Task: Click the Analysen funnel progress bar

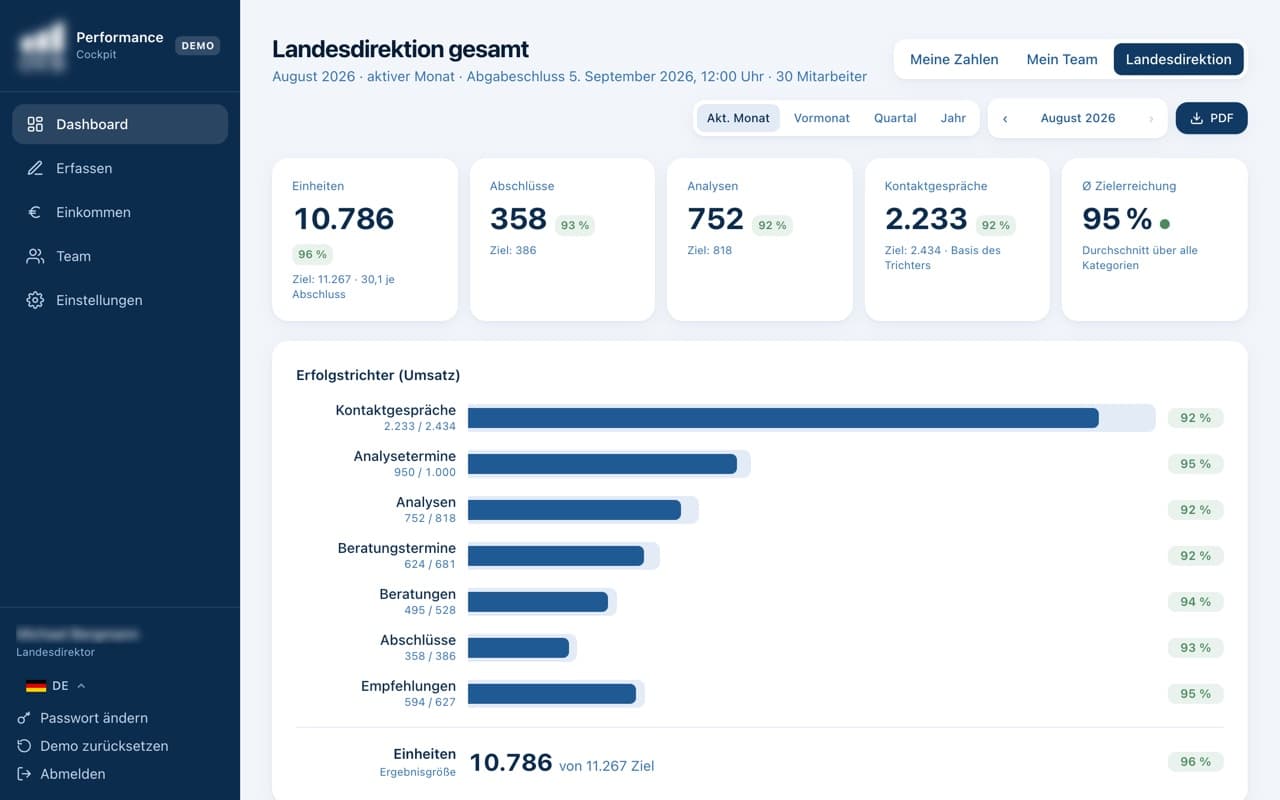Action: coord(583,510)
